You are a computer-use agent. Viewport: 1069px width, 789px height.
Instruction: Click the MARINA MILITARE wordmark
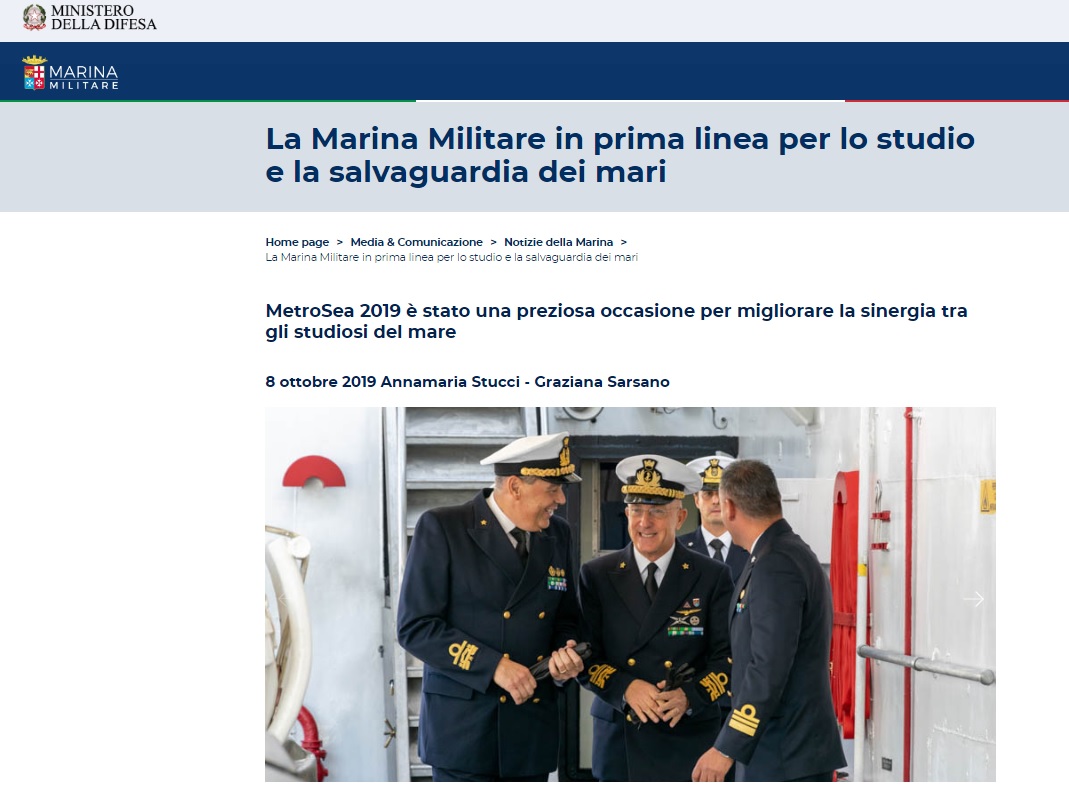point(84,77)
